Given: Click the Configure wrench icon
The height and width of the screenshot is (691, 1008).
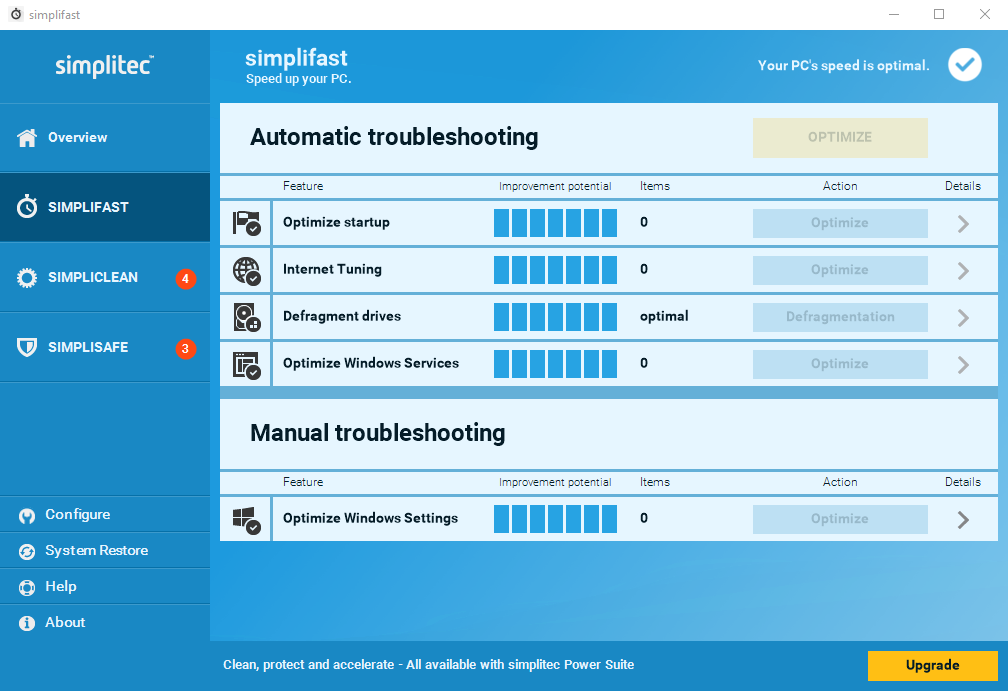Looking at the screenshot, I should click(27, 516).
